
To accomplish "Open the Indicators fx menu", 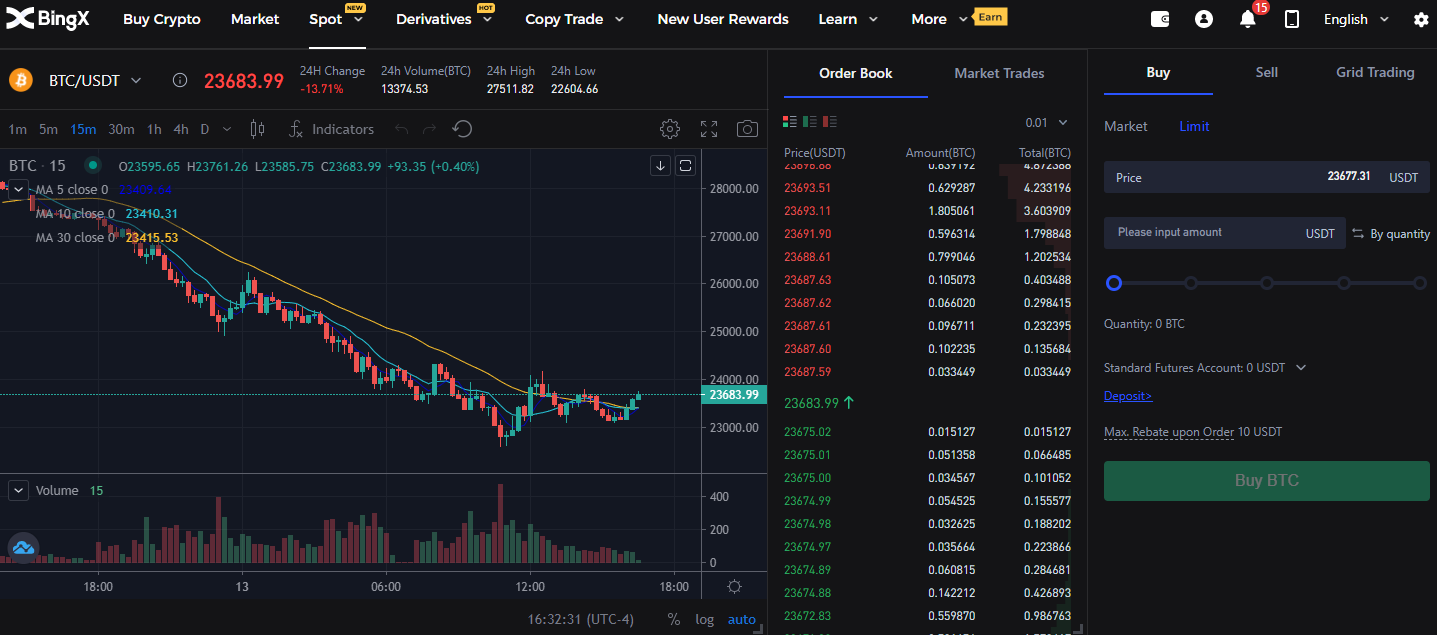I will [x=331, y=129].
